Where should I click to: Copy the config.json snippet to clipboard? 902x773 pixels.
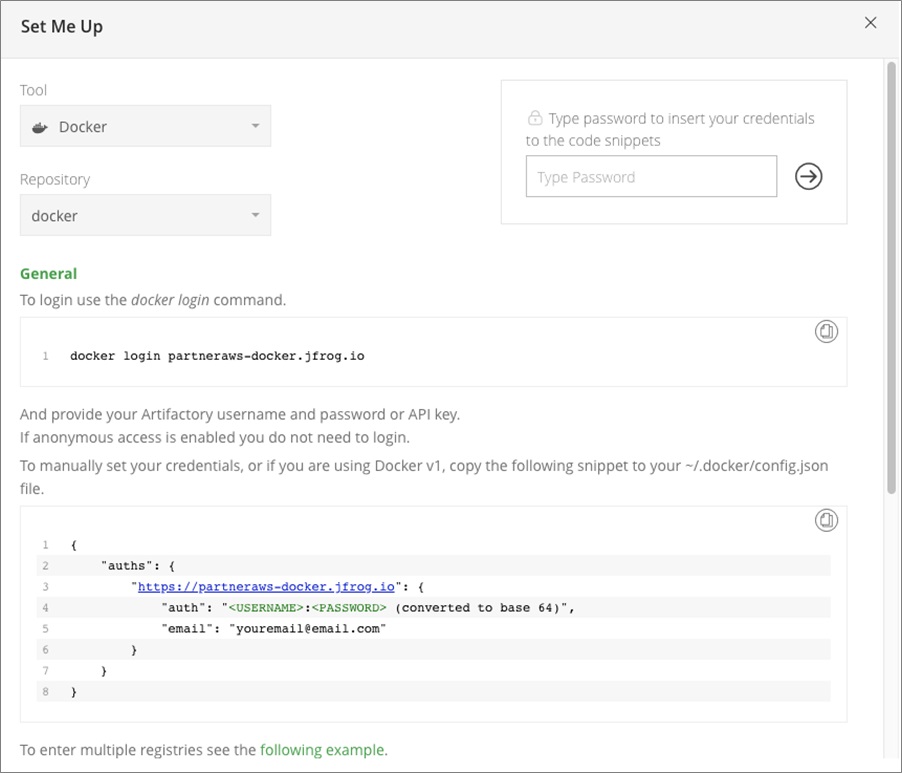826,521
